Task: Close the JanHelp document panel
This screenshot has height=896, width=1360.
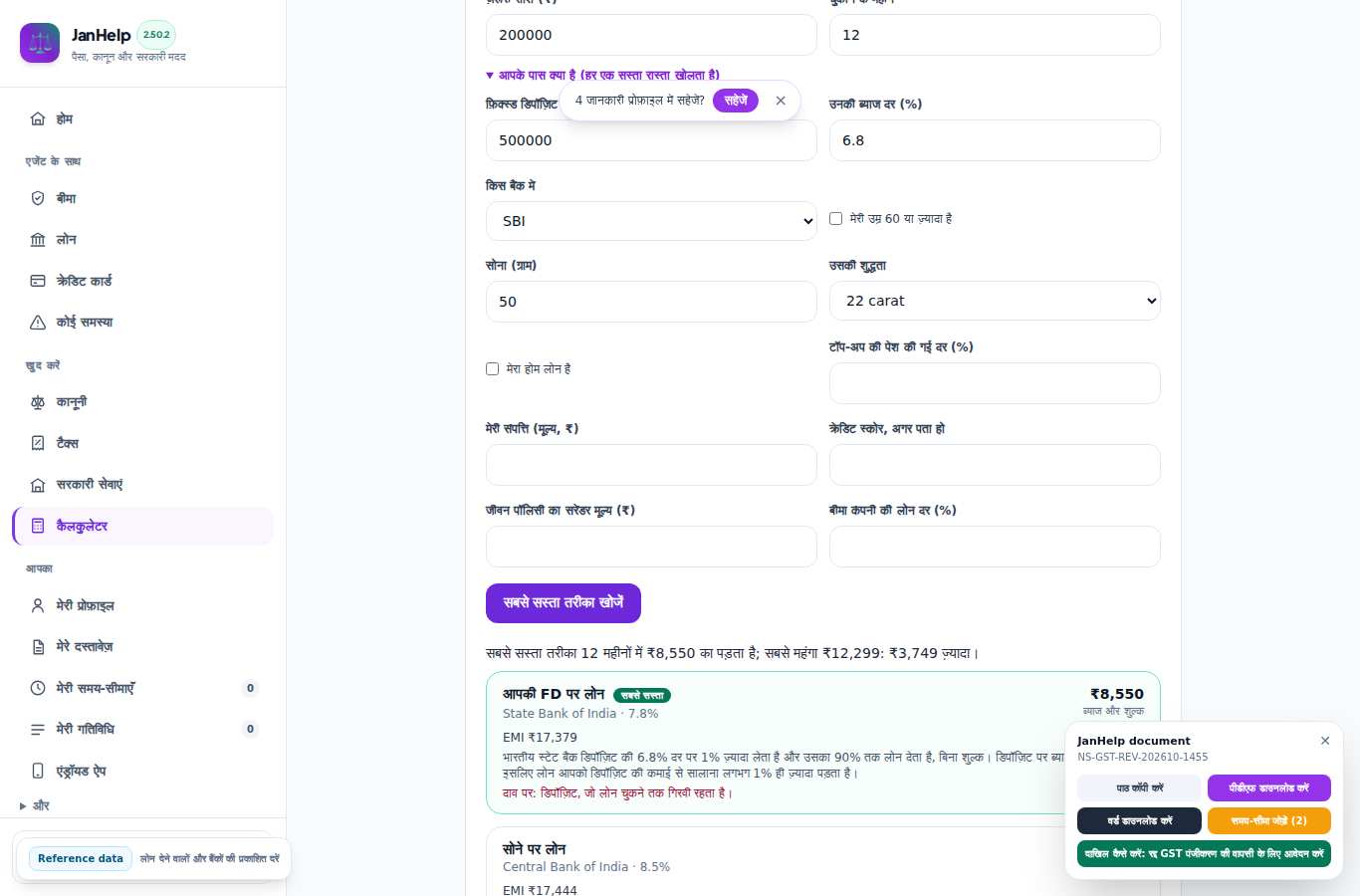Action: pos(1325,741)
